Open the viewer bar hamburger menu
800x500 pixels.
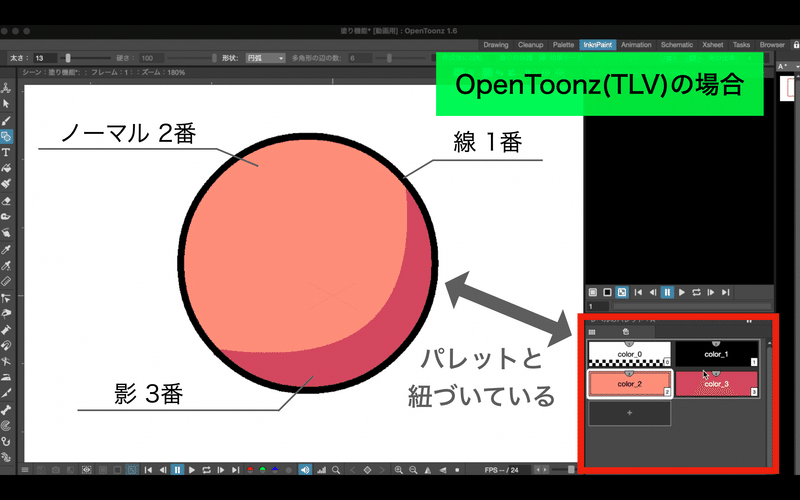click(24, 470)
